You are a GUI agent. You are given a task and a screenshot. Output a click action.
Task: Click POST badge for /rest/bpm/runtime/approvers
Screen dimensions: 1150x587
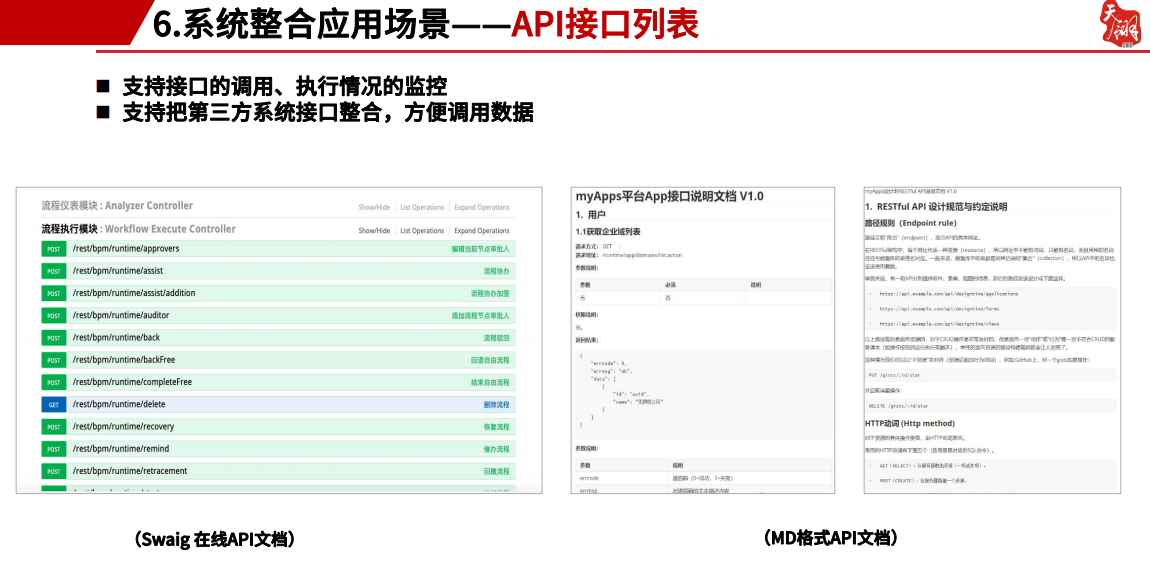tap(54, 249)
